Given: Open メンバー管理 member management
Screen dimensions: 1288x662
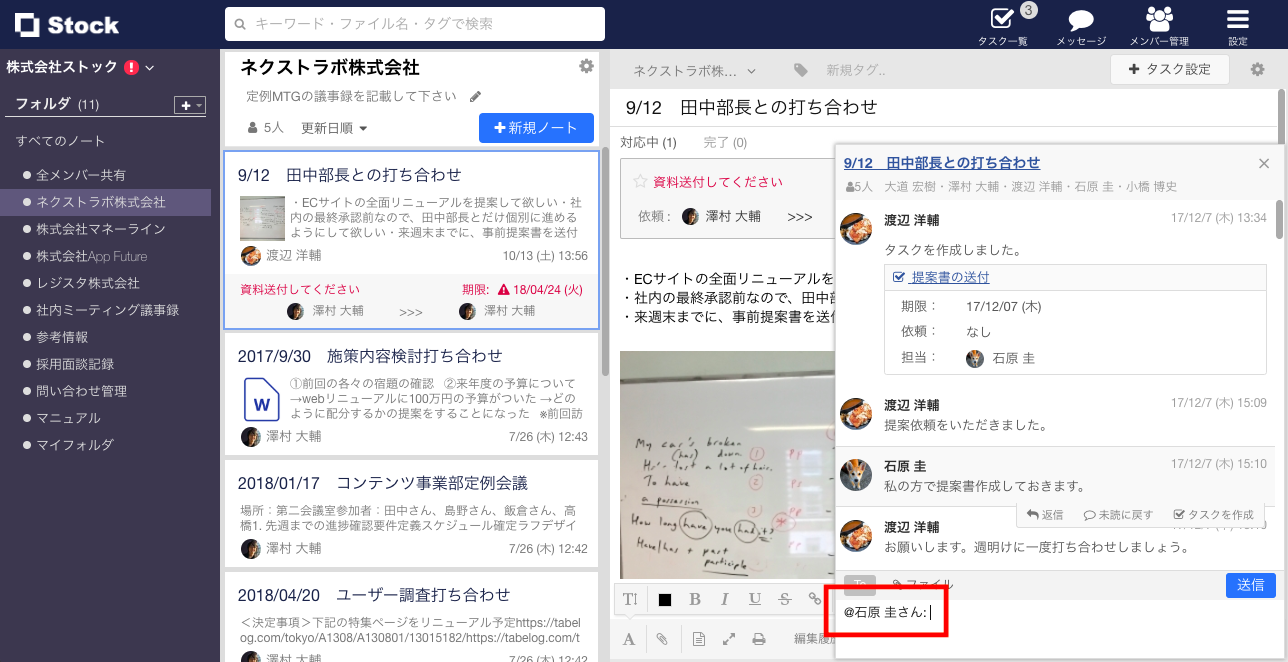Looking at the screenshot, I should pos(1158,25).
